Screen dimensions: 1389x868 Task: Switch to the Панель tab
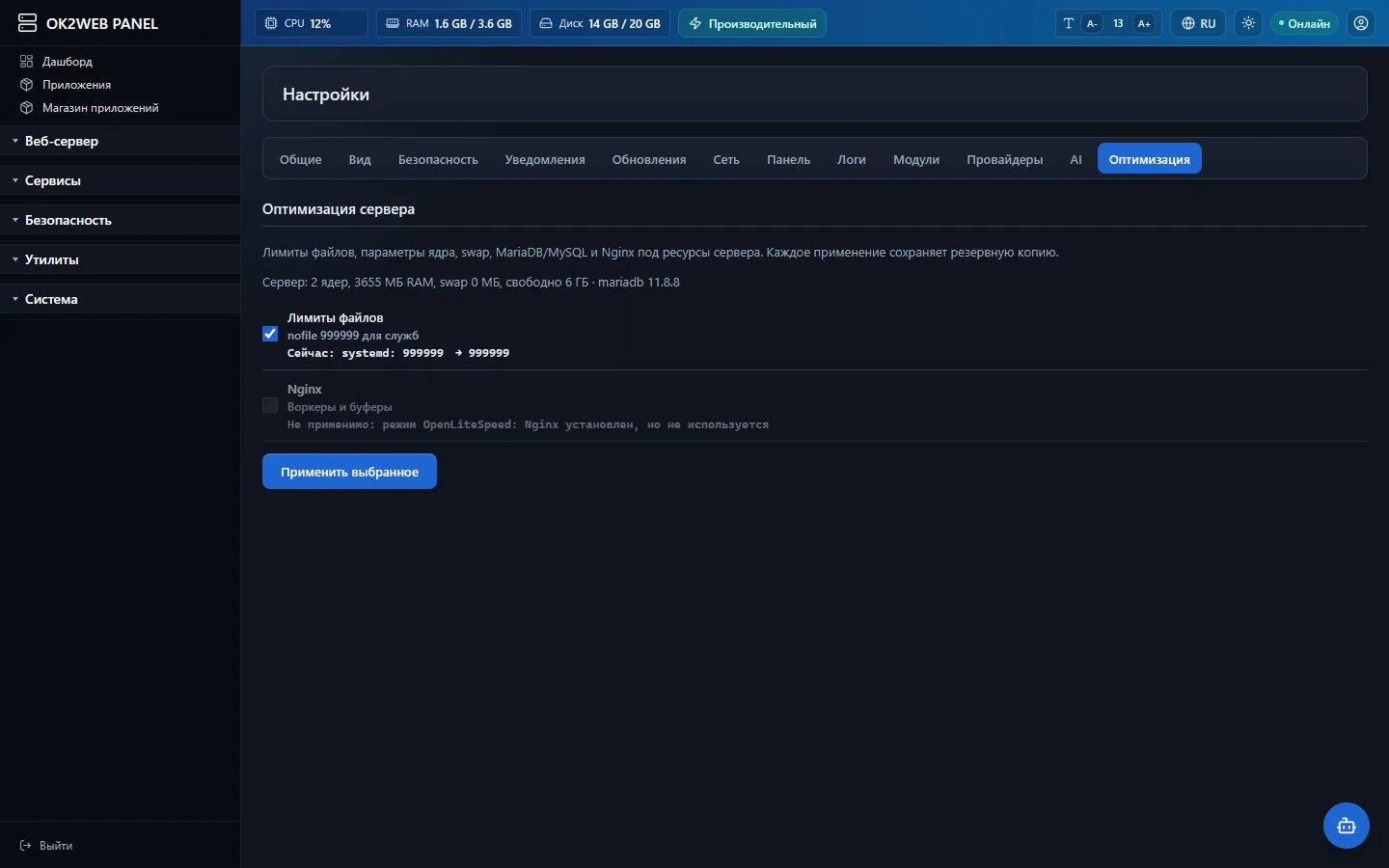click(x=789, y=159)
